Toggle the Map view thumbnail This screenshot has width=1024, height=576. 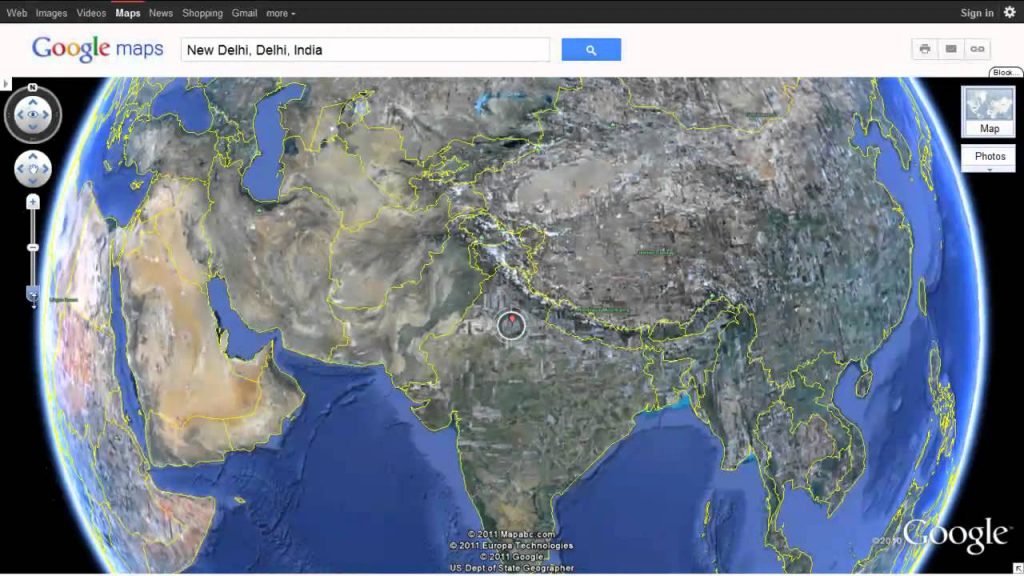(989, 111)
